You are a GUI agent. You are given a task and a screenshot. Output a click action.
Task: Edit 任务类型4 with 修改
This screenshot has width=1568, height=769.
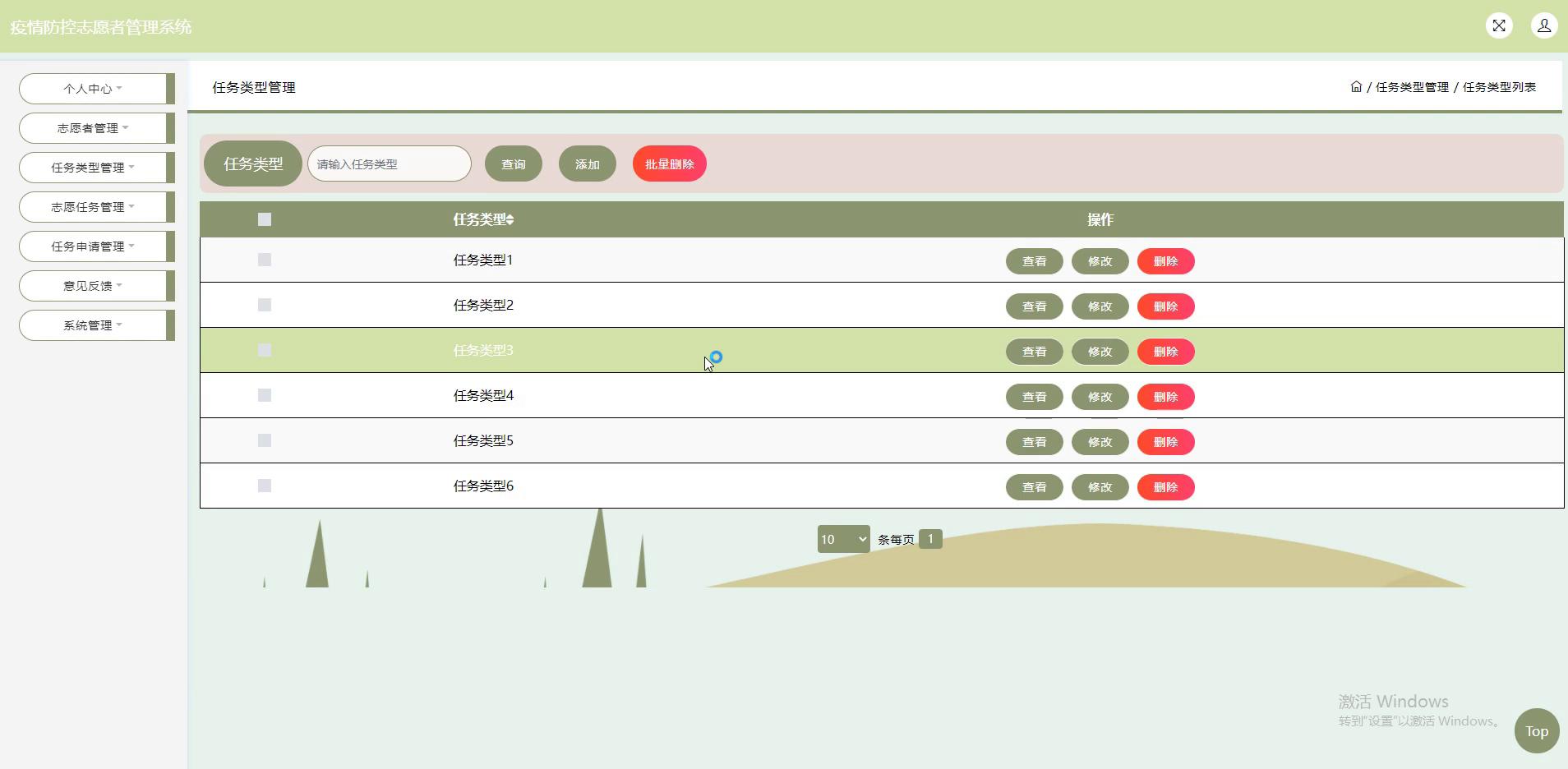1100,397
